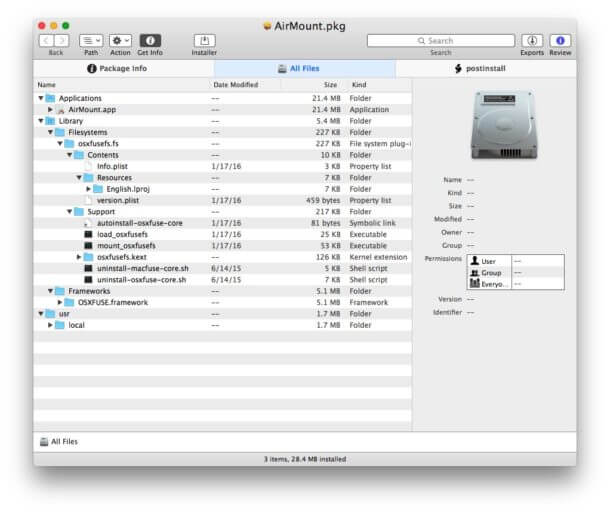The height and width of the screenshot is (514, 610).
Task: Open the Review toolbar icon
Action: pyautogui.click(x=560, y=41)
